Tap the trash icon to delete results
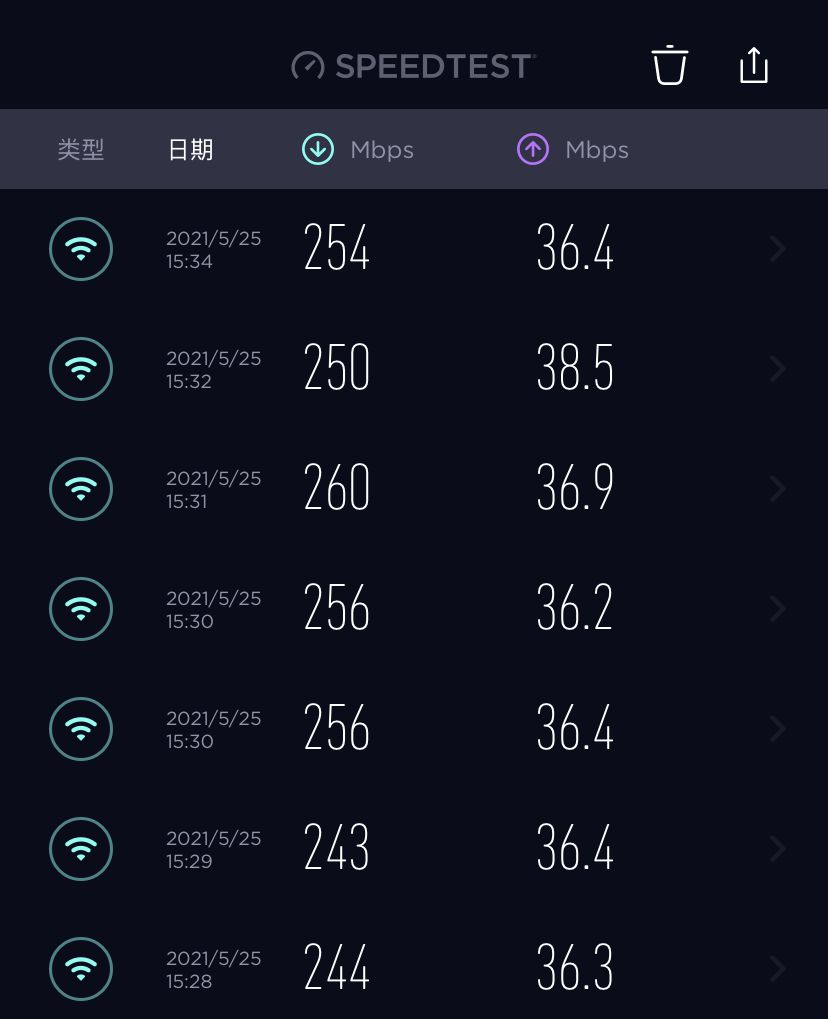This screenshot has width=828, height=1019. pos(669,65)
